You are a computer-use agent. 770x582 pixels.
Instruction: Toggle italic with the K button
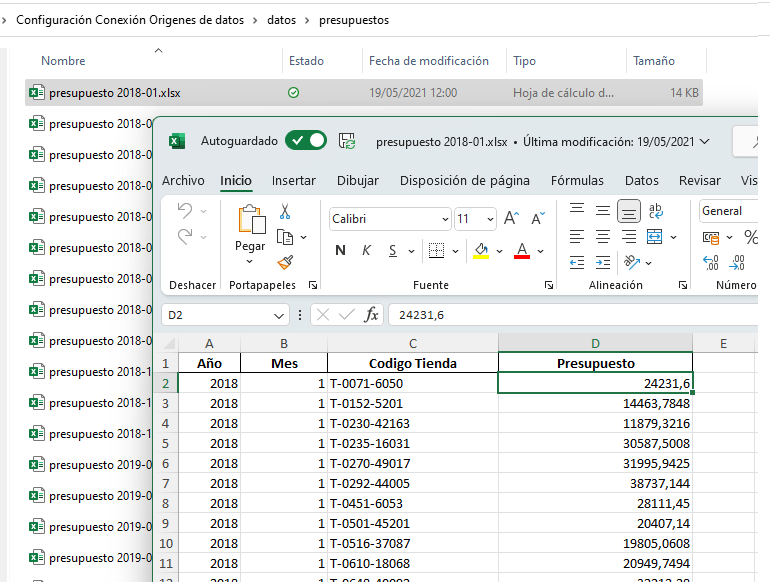pos(366,250)
